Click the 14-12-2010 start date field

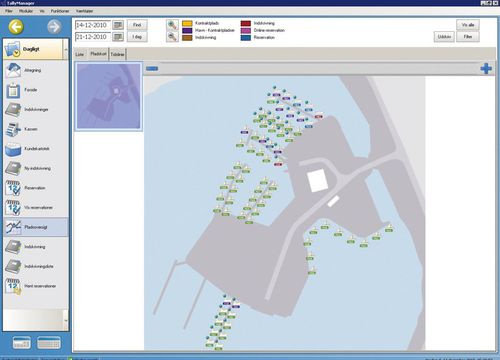click(93, 25)
